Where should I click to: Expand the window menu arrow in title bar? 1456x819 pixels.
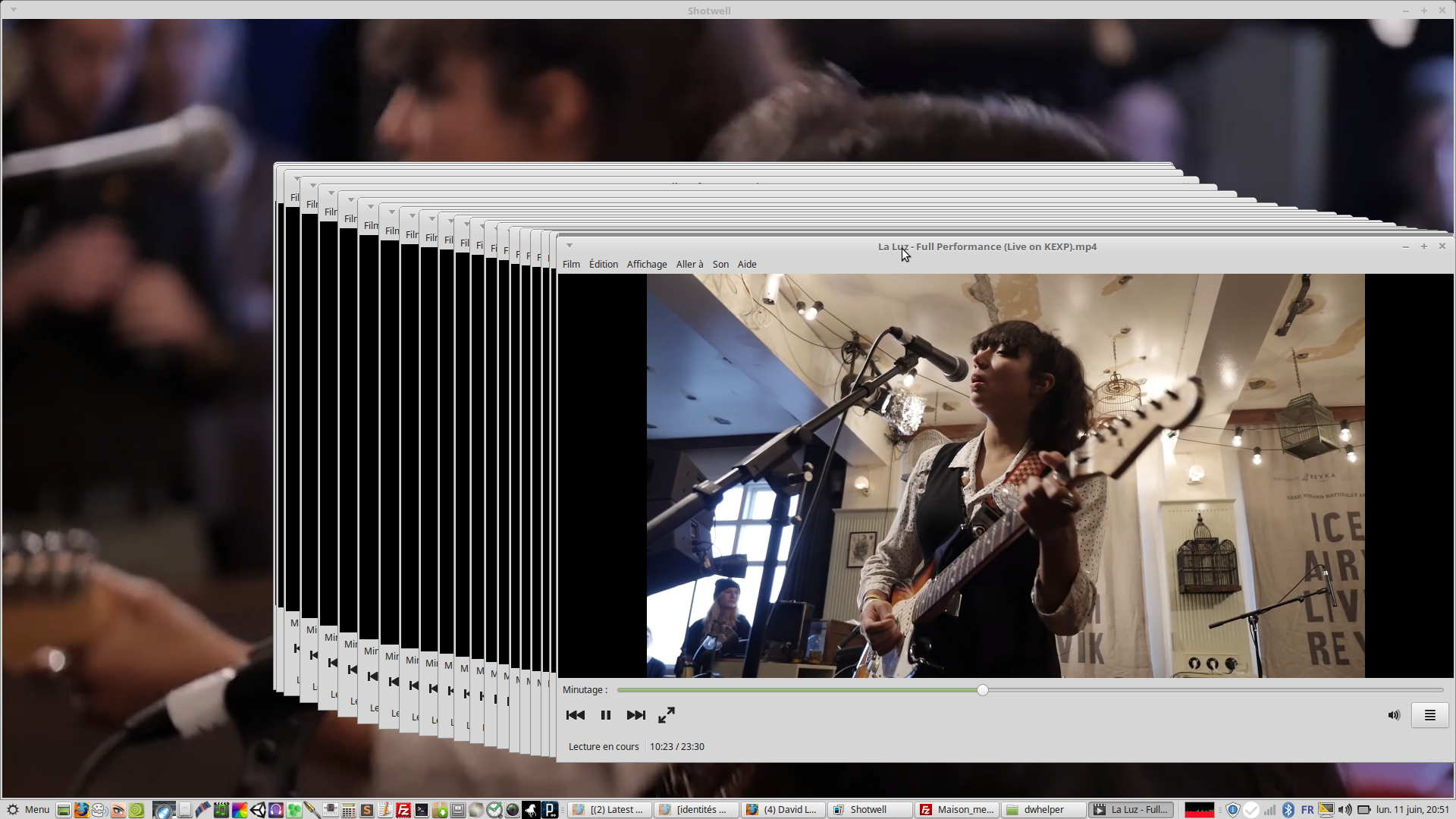[569, 246]
